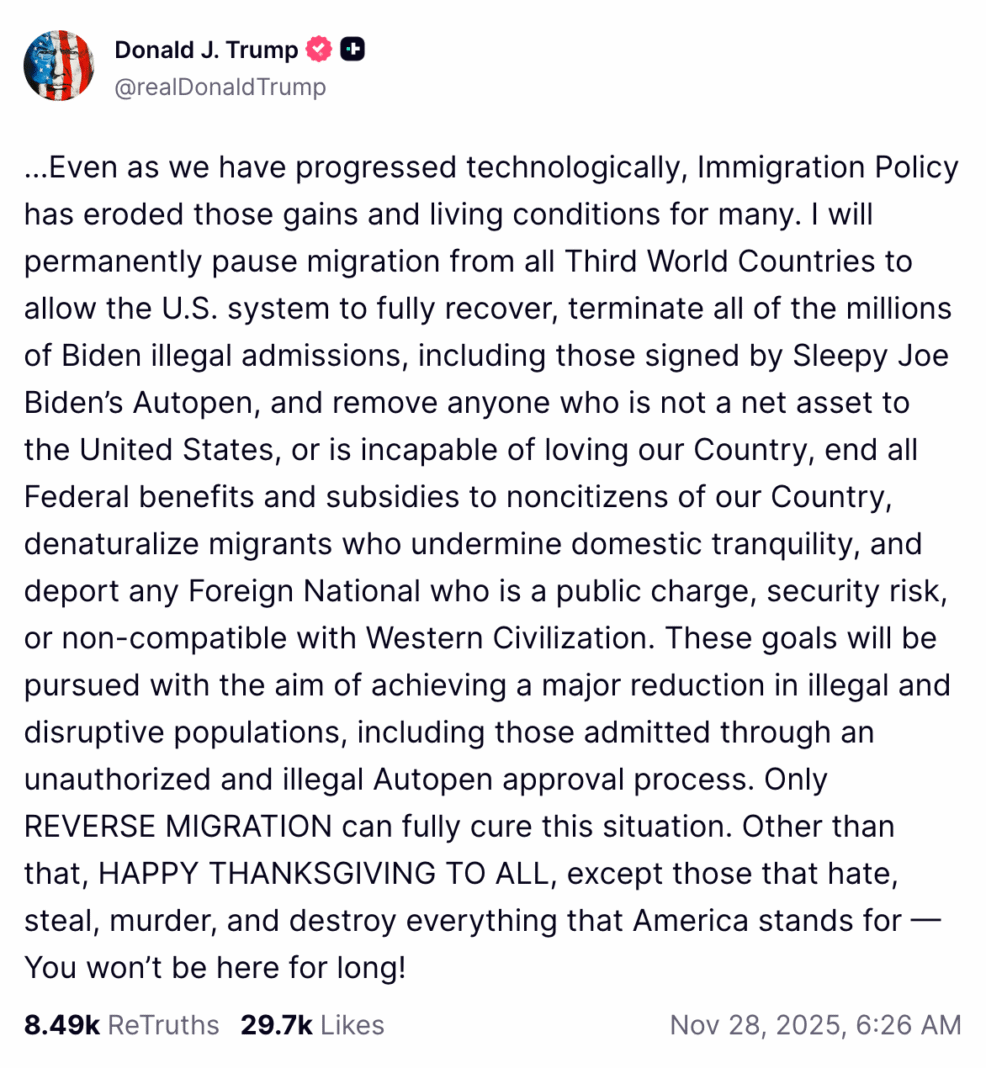The height and width of the screenshot is (1068, 986).
Task: View the 8.49k ReTruths number
Action: click(61, 1025)
